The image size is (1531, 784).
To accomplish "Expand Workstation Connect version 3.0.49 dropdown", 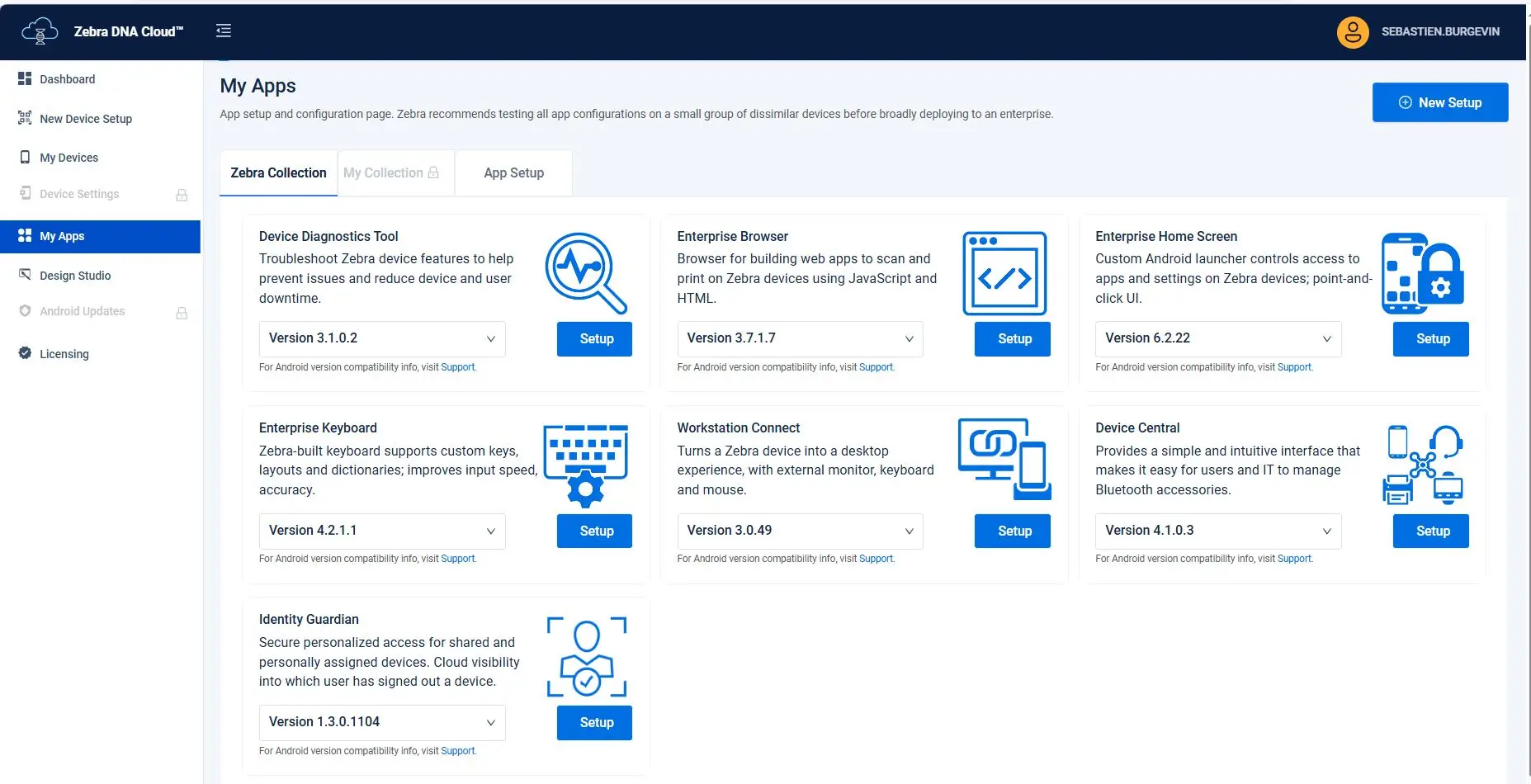I will (800, 531).
